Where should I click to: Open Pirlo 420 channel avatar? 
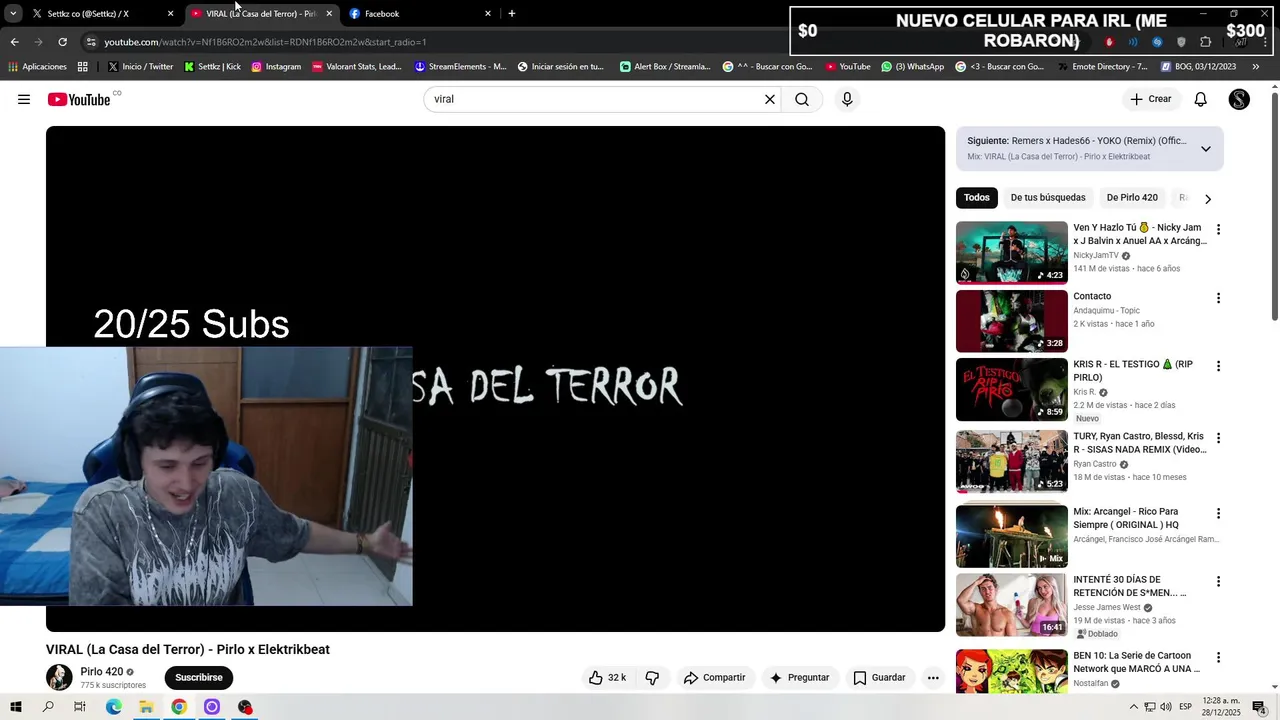(59, 677)
